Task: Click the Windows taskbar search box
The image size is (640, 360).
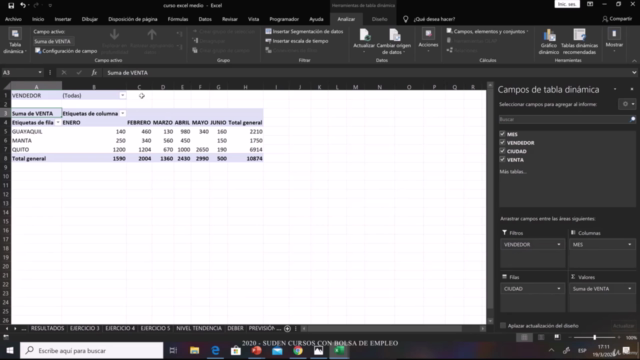Action: tap(91, 351)
